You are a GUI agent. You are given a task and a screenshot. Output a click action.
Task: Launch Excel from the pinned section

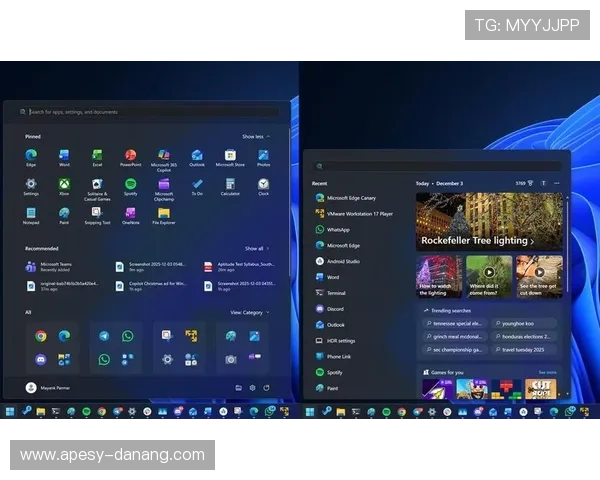coord(97,156)
